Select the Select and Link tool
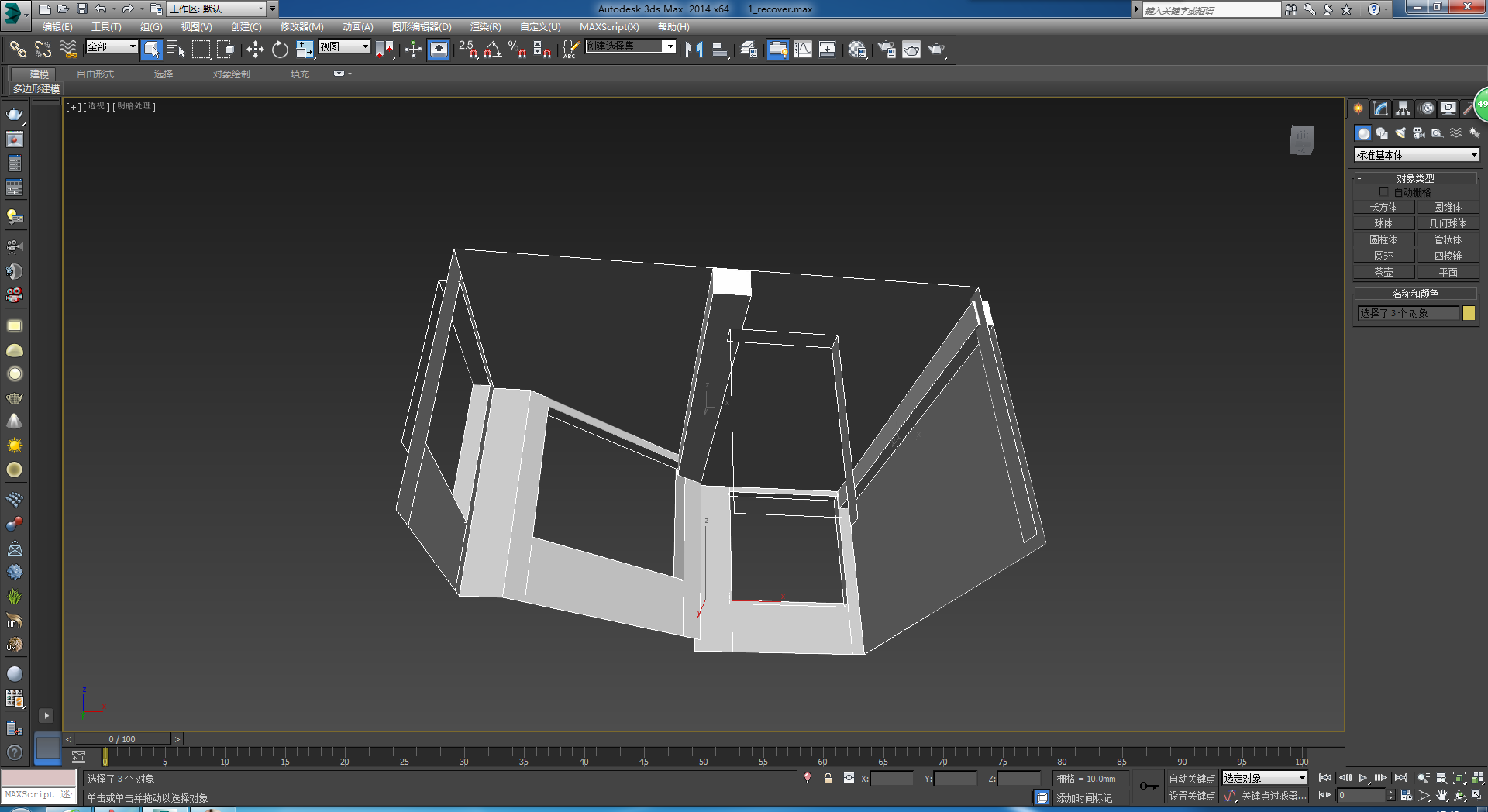1488x812 pixels. click(17, 50)
